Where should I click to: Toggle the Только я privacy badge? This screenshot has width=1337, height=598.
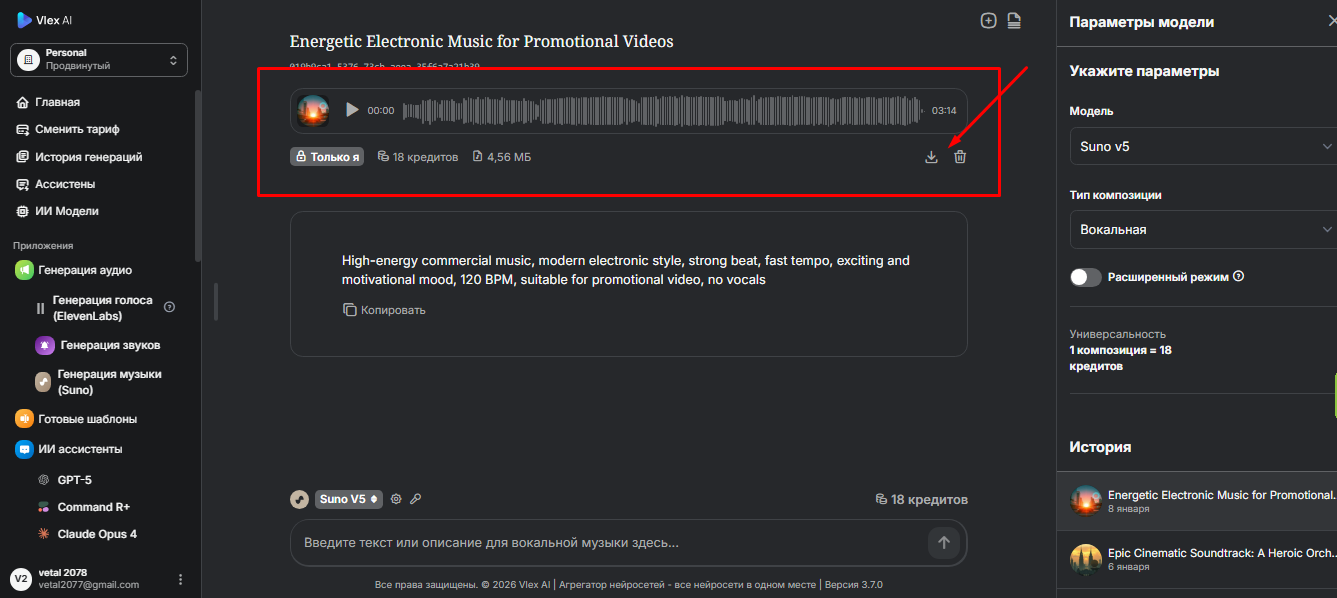coord(327,157)
